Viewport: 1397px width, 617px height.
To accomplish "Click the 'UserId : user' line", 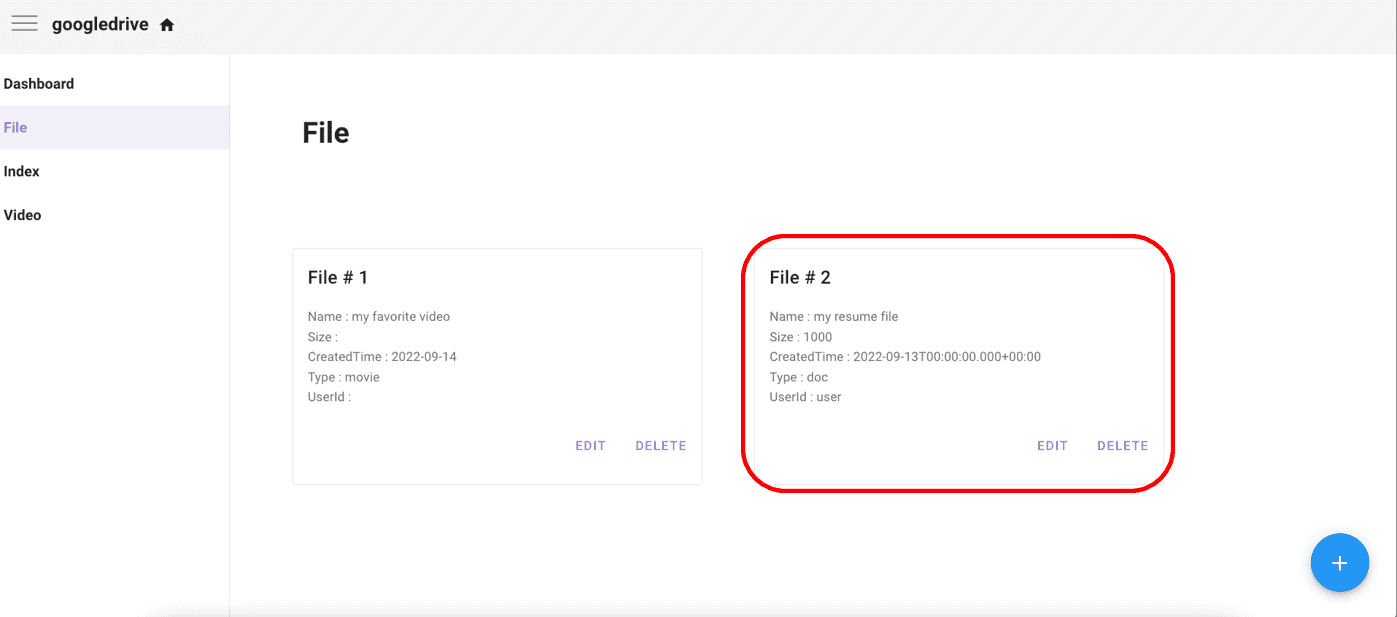I will [805, 397].
